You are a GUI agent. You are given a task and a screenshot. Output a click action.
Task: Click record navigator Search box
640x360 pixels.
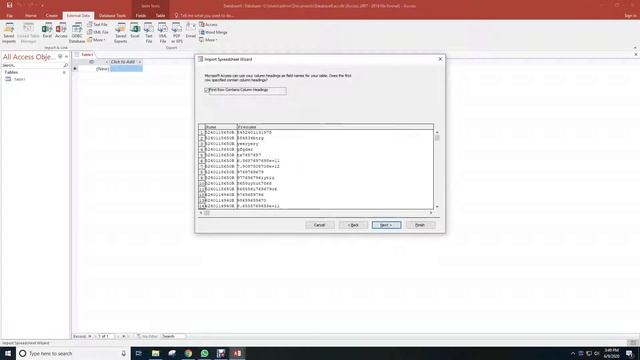click(173, 336)
